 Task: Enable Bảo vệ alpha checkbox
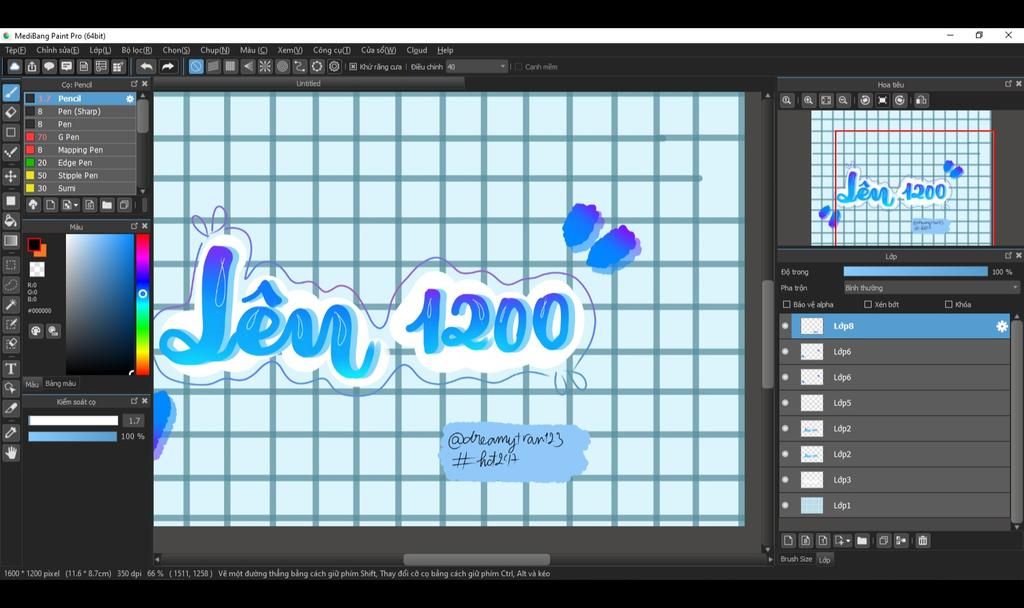(786, 304)
